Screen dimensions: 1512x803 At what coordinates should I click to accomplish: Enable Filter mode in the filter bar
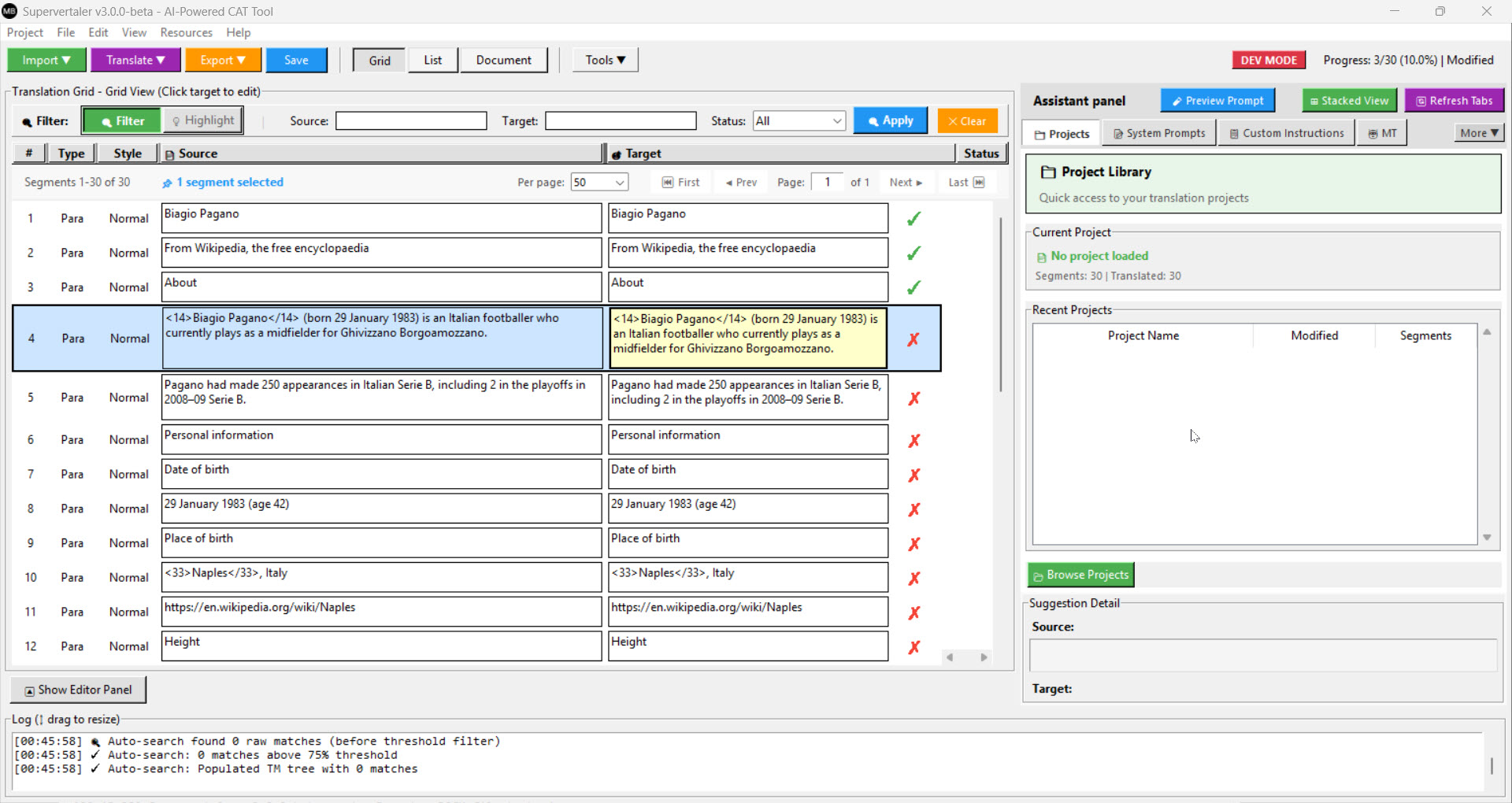pyautogui.click(x=122, y=121)
